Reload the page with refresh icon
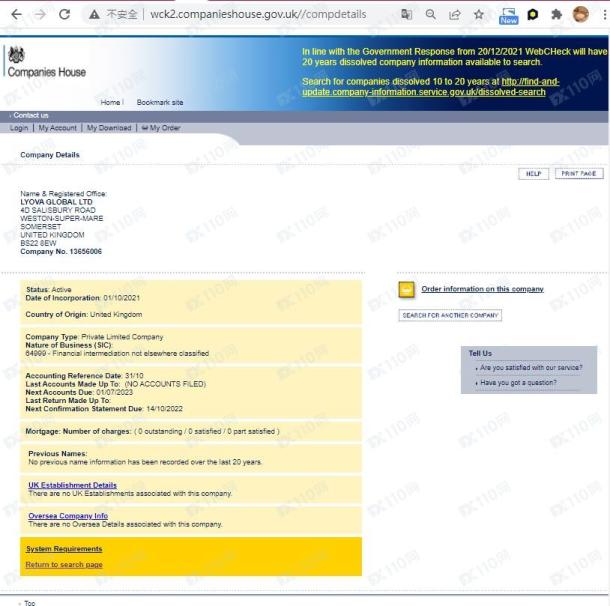 [65, 14]
